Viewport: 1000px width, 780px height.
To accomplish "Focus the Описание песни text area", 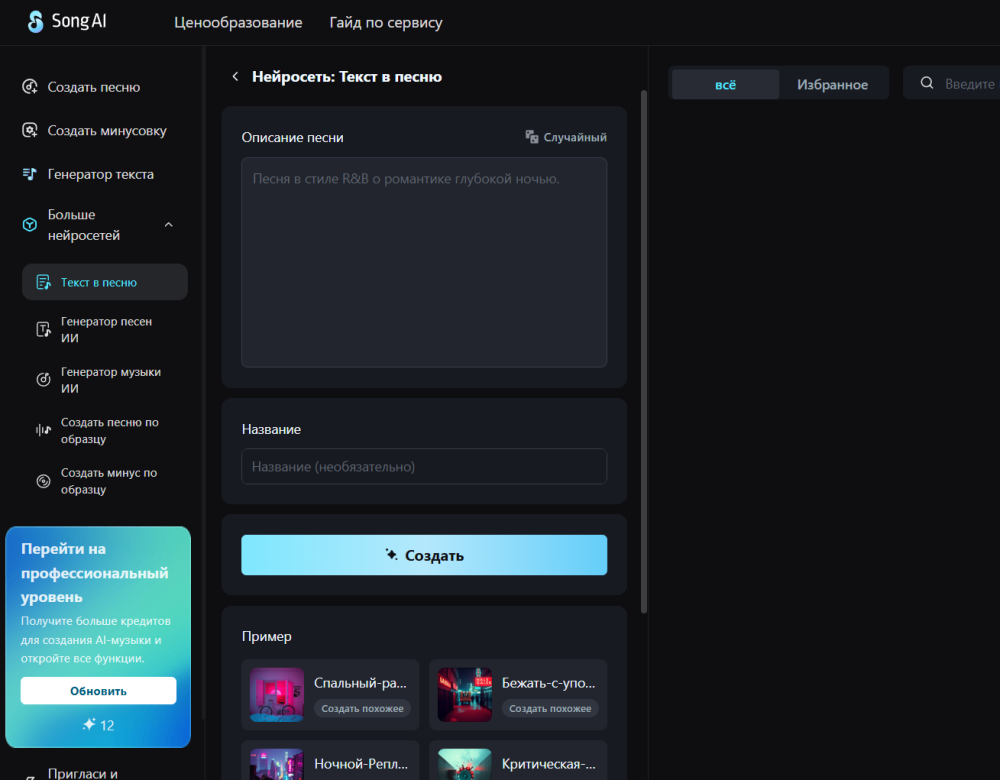I will click(424, 262).
